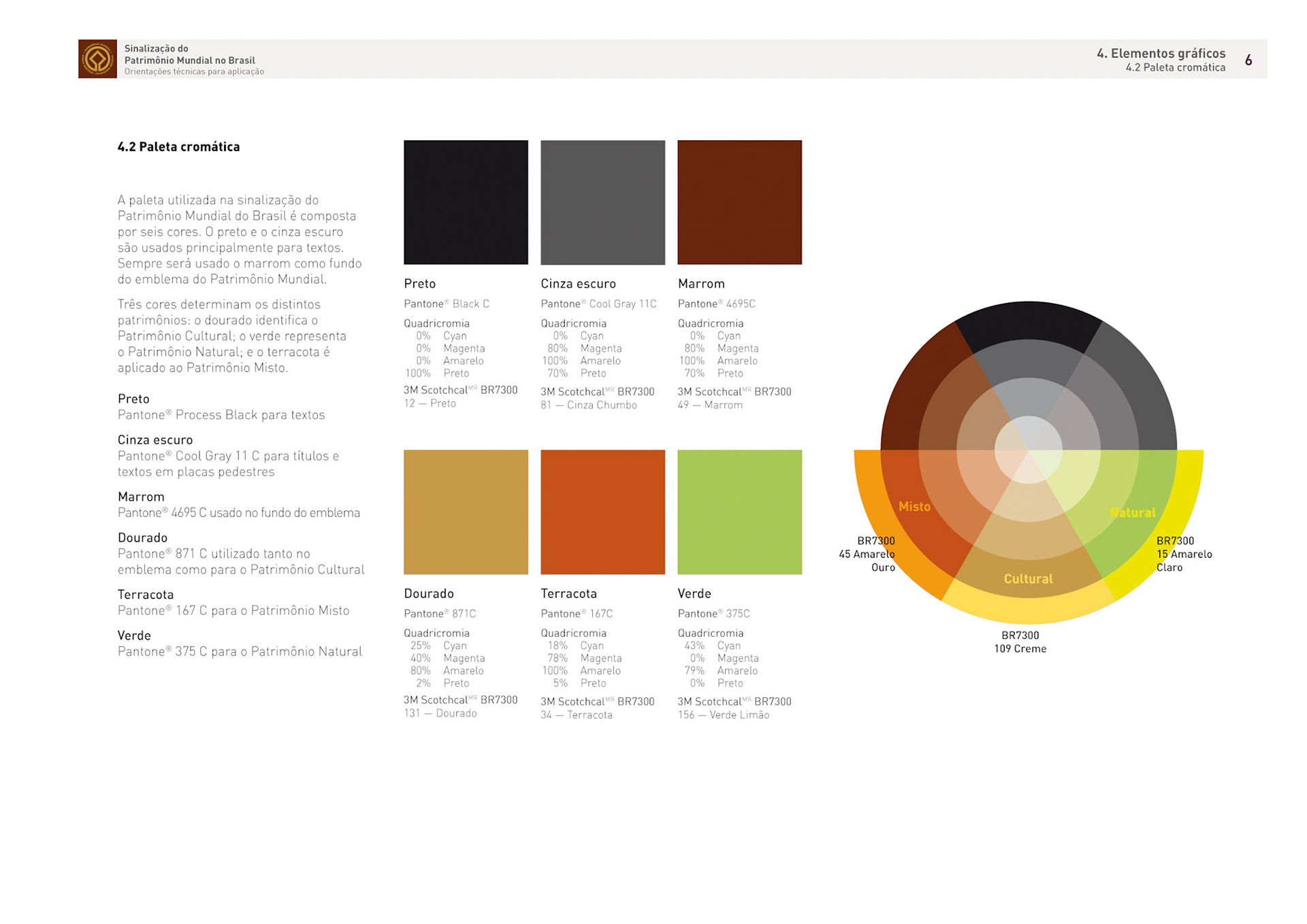Click 'Verde' swatch title under green square
Viewport: 1307px width, 924px height.
(694, 593)
